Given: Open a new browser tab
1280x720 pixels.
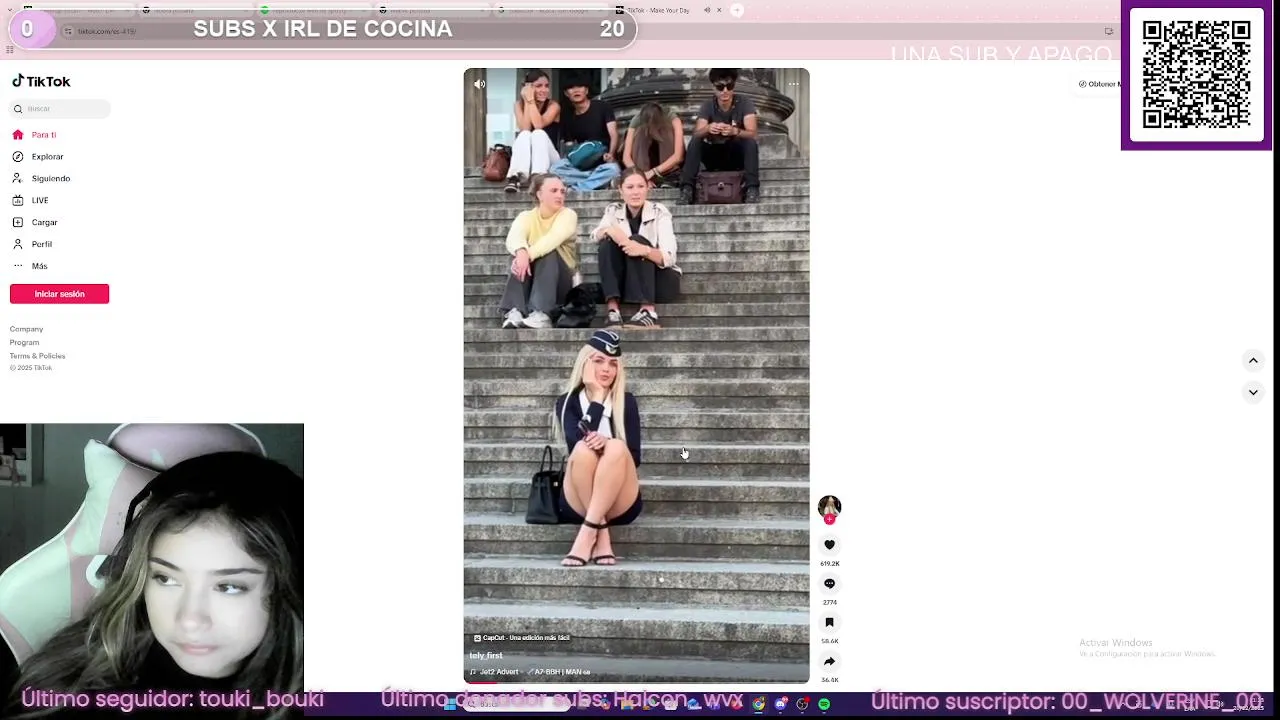Looking at the screenshot, I should [737, 10].
